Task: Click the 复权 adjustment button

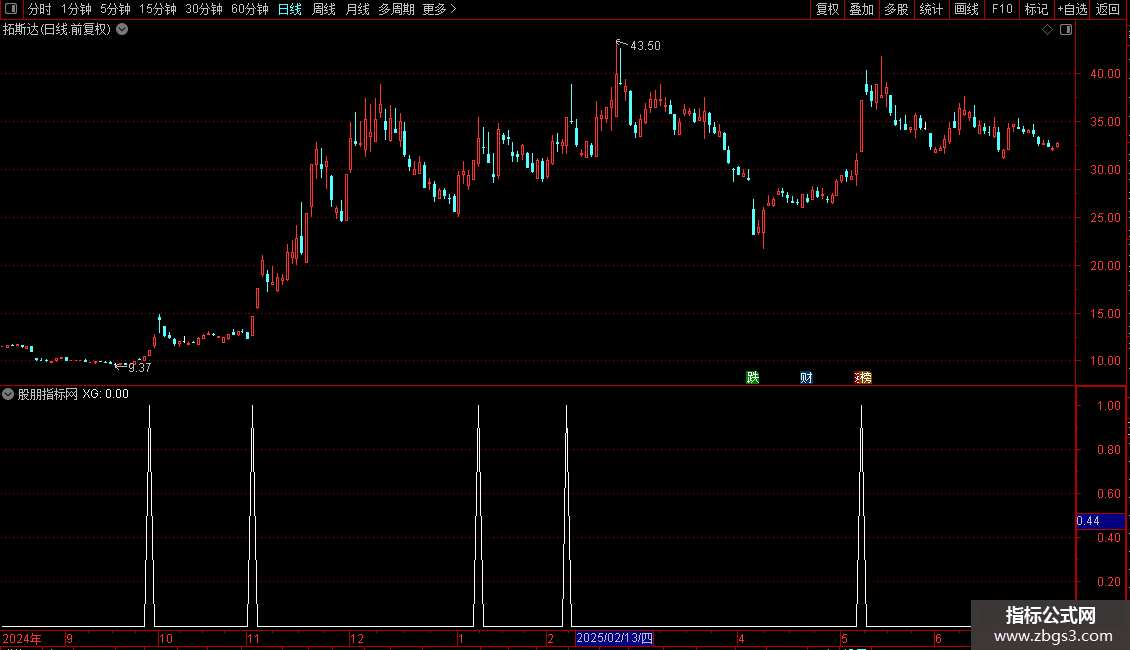Action: tap(827, 9)
